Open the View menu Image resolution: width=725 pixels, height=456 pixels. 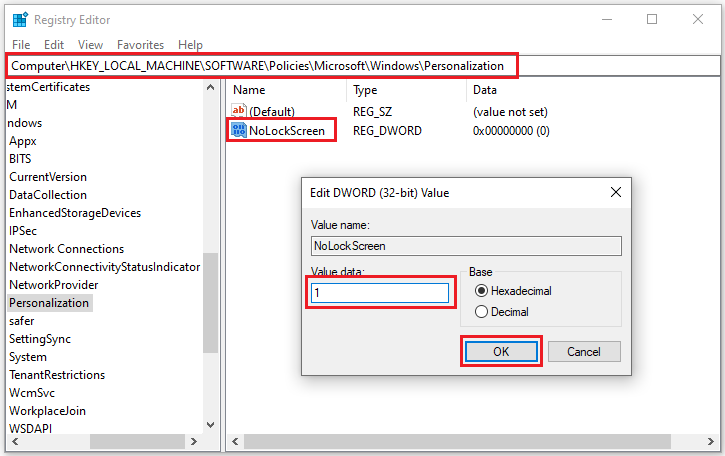coord(90,45)
